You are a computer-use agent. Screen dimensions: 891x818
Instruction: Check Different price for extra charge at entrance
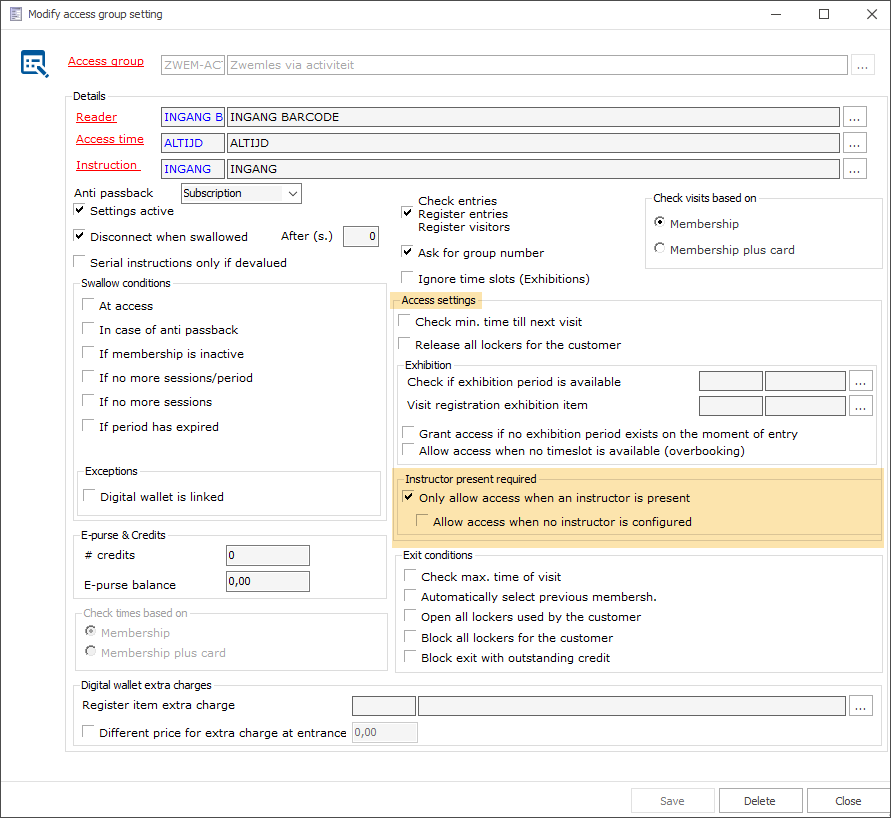click(88, 732)
